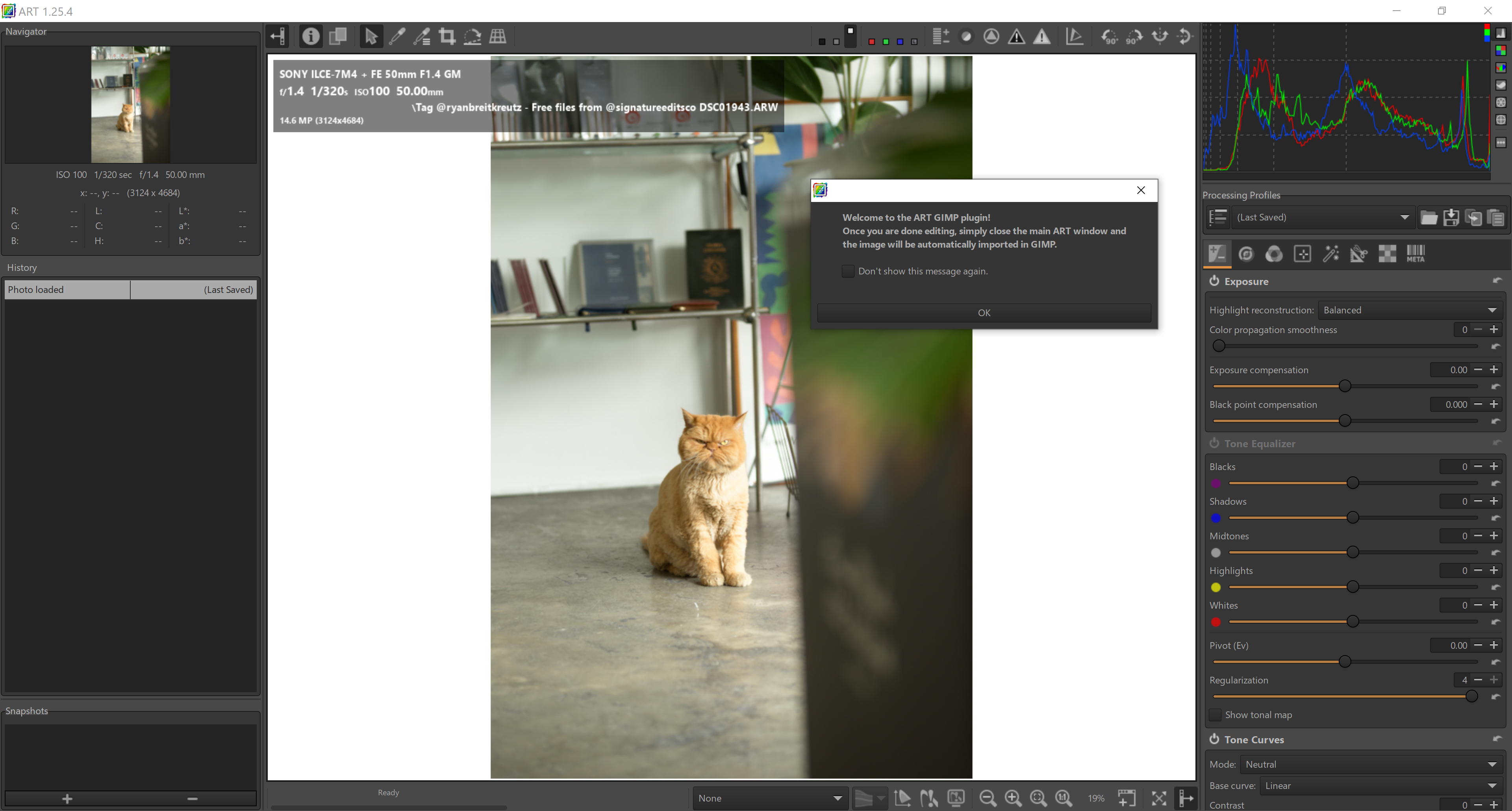Toggle the before/after view icon

point(337,36)
